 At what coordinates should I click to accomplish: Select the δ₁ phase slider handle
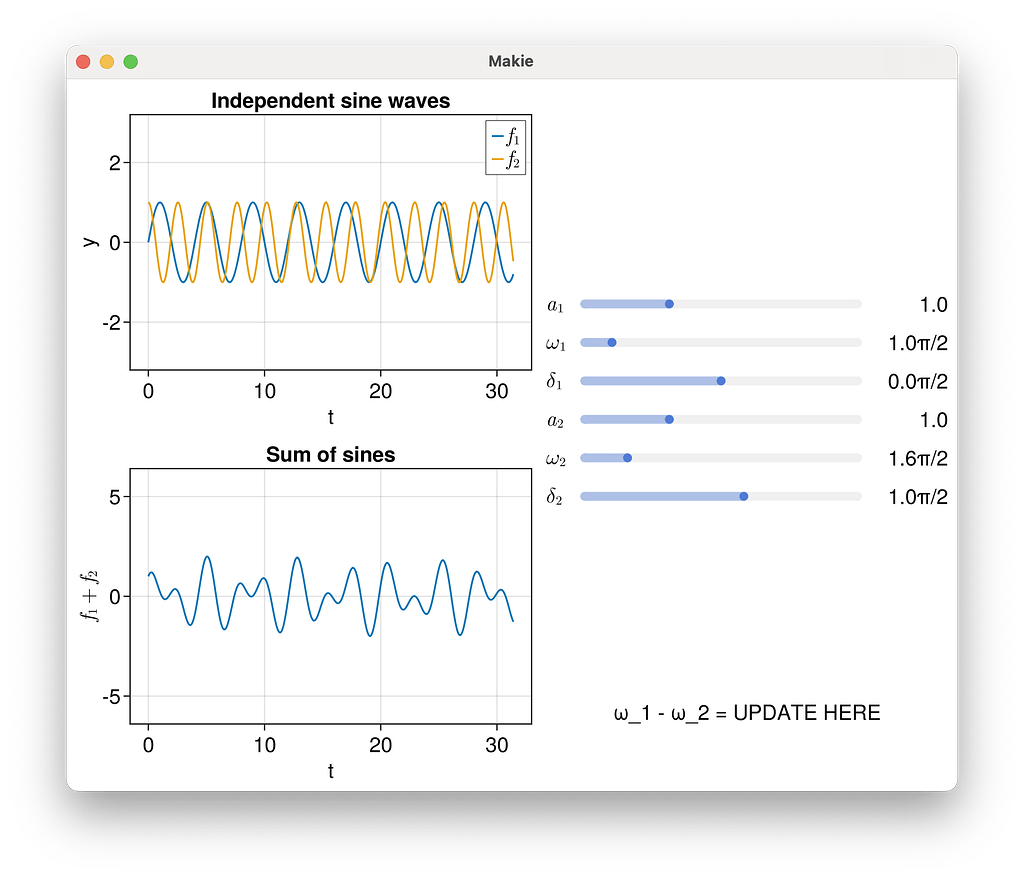tap(721, 380)
